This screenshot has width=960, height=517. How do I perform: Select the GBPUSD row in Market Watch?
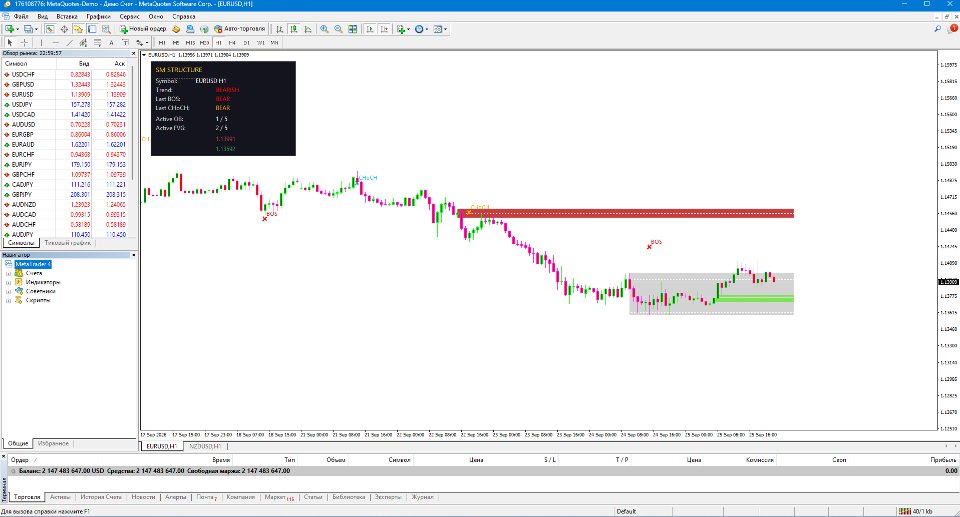pos(65,85)
